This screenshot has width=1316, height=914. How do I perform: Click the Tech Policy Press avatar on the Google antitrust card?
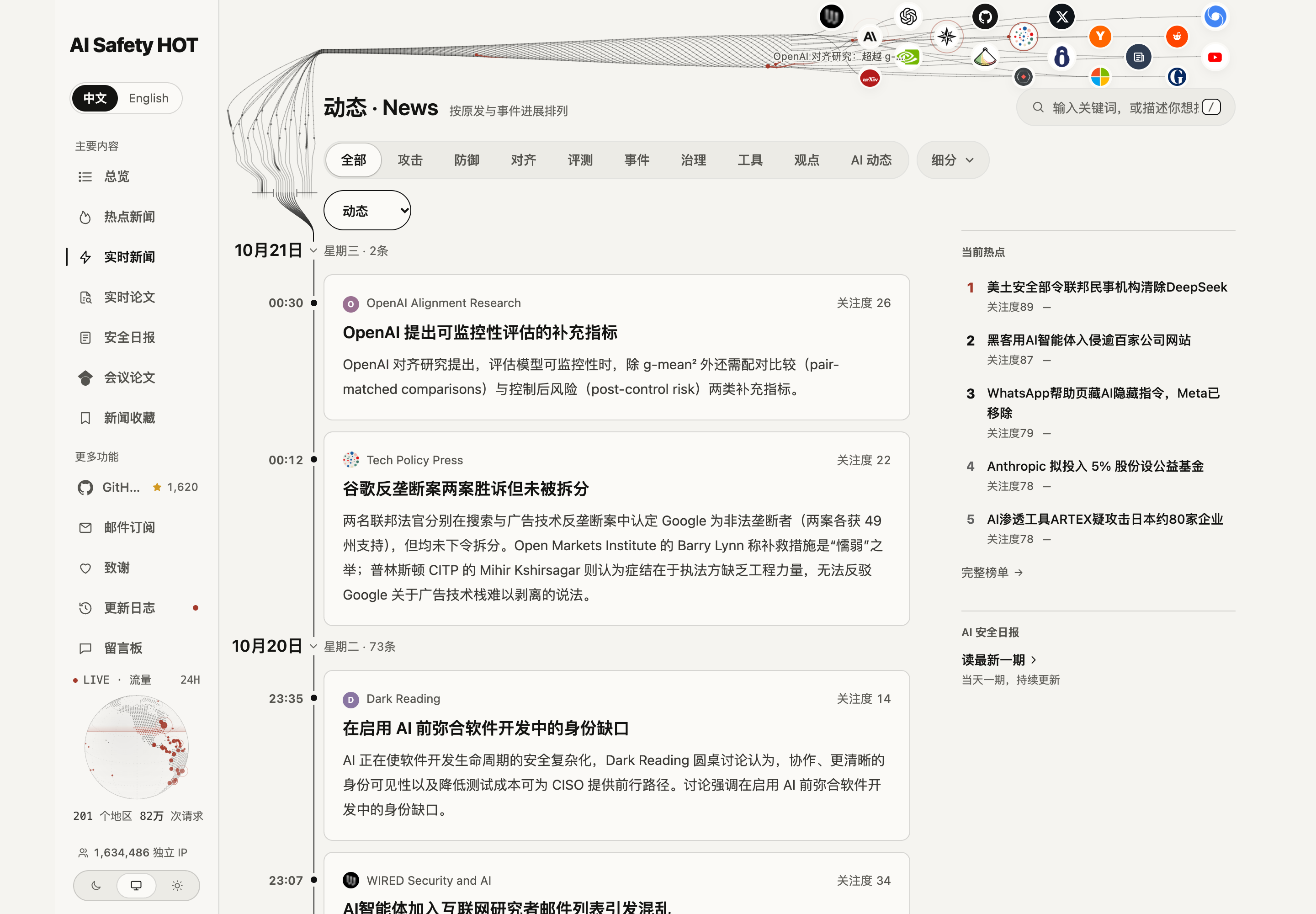pos(350,460)
